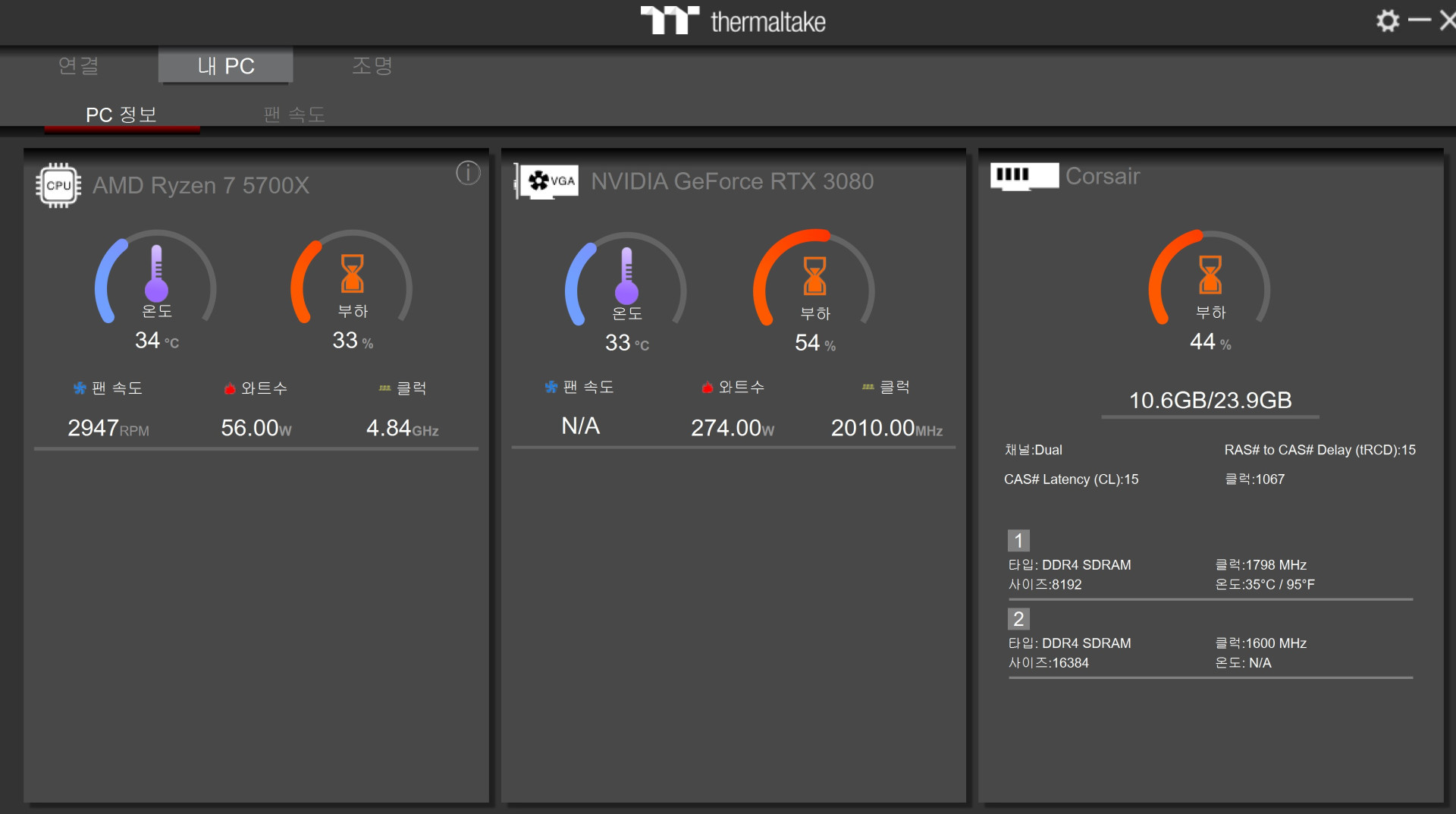
Task: Click memory slot 2 number badge
Action: coord(1018,619)
